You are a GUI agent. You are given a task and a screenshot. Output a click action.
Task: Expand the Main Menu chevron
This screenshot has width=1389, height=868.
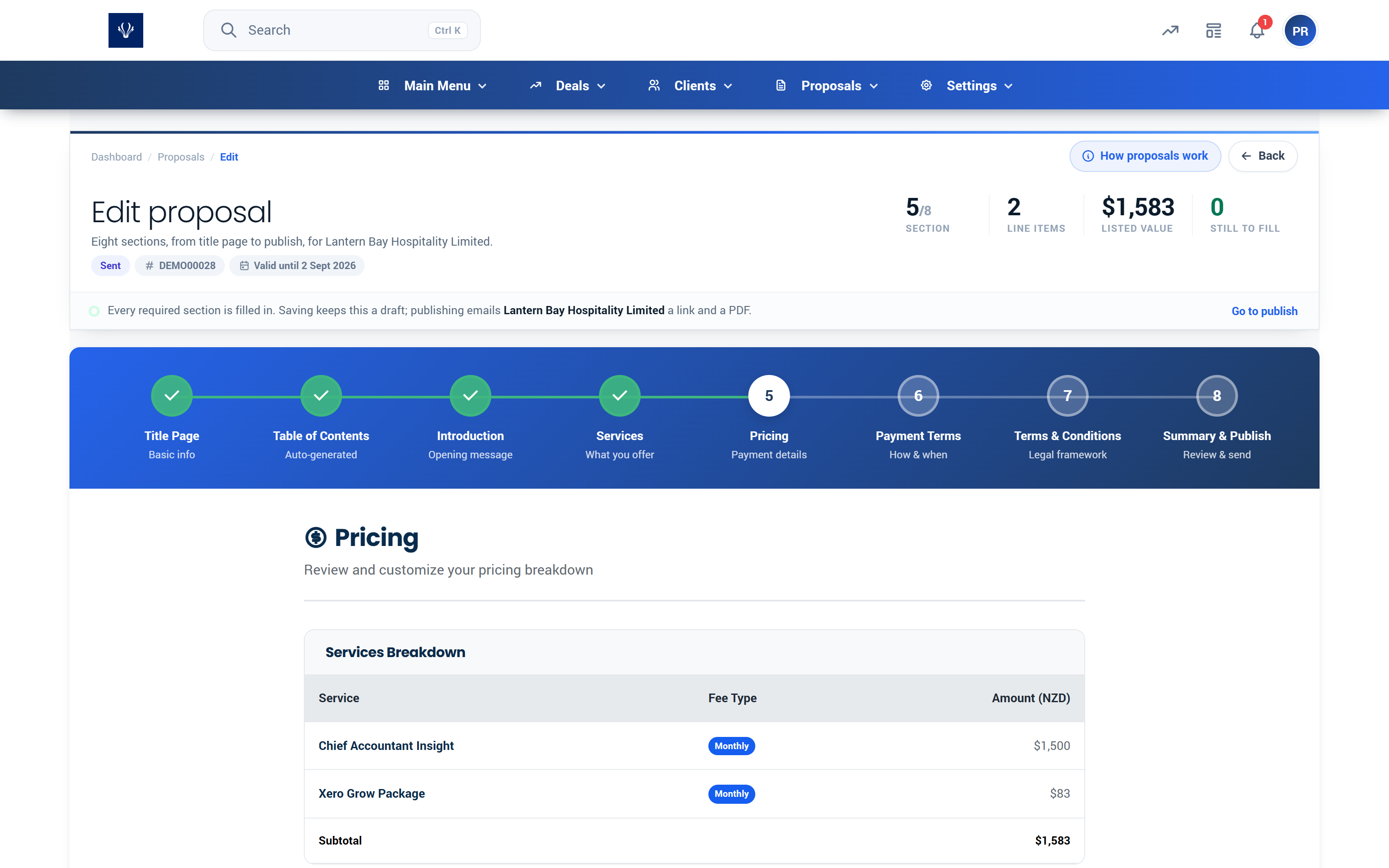click(482, 86)
